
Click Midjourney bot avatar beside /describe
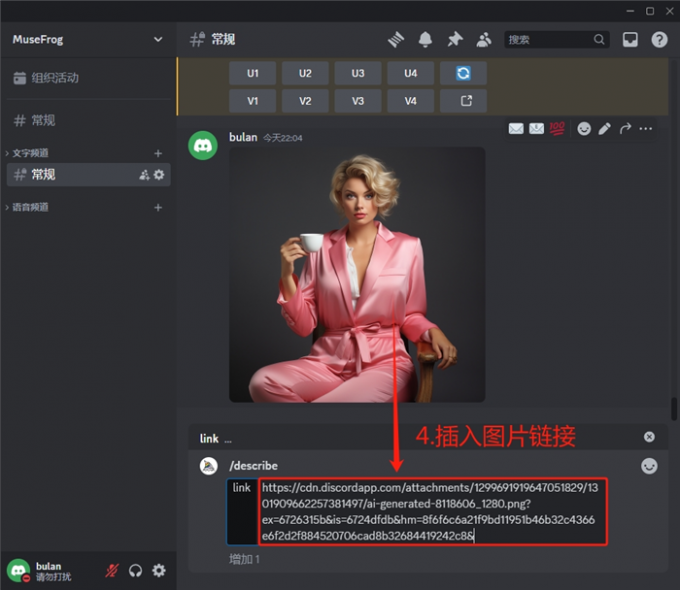pyautogui.click(x=209, y=466)
